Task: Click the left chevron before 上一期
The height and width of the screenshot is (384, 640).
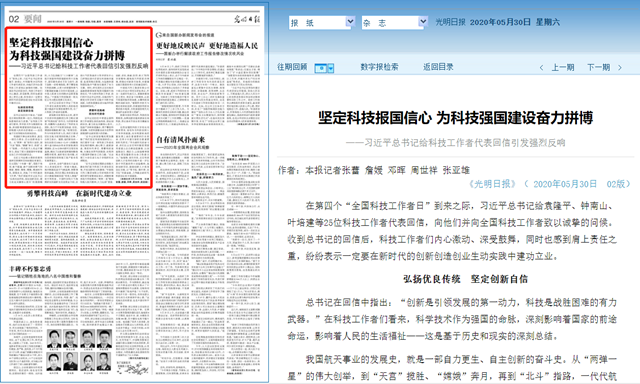Action: [x=541, y=67]
